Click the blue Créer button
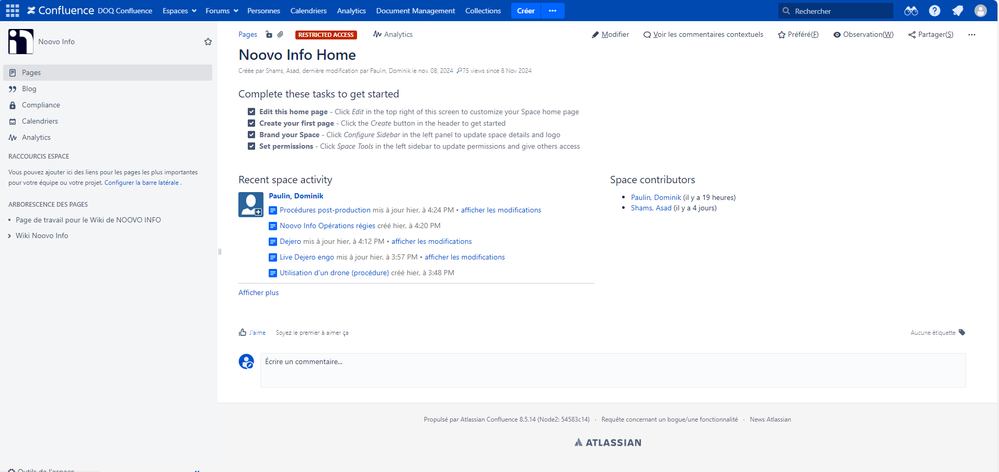The image size is (999, 472). tap(526, 11)
